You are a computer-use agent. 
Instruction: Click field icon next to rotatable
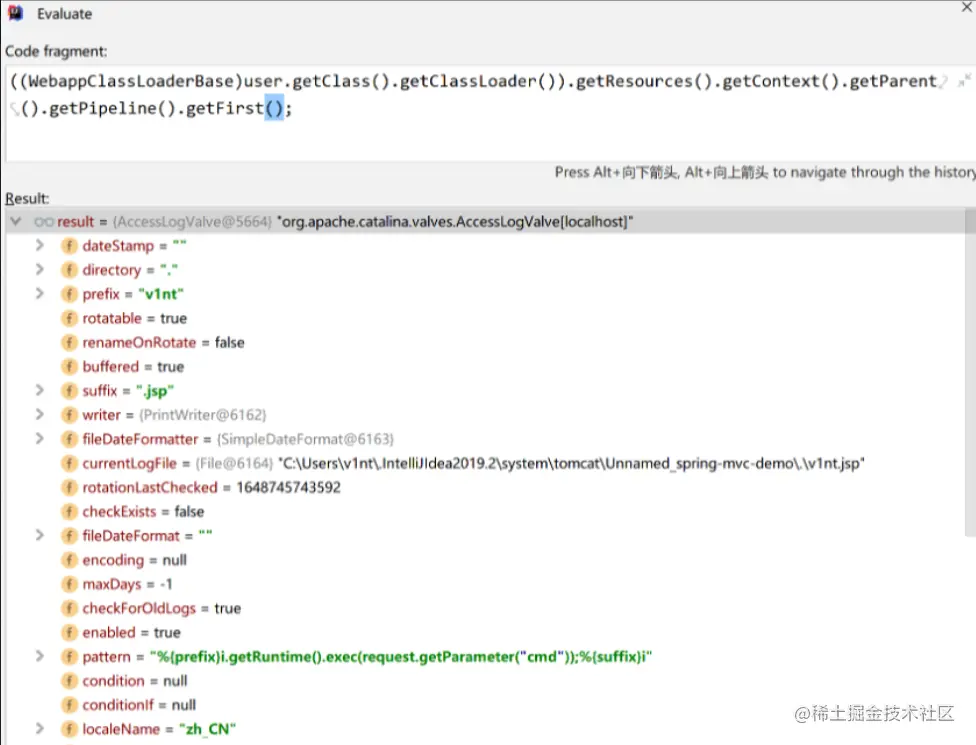click(68, 318)
